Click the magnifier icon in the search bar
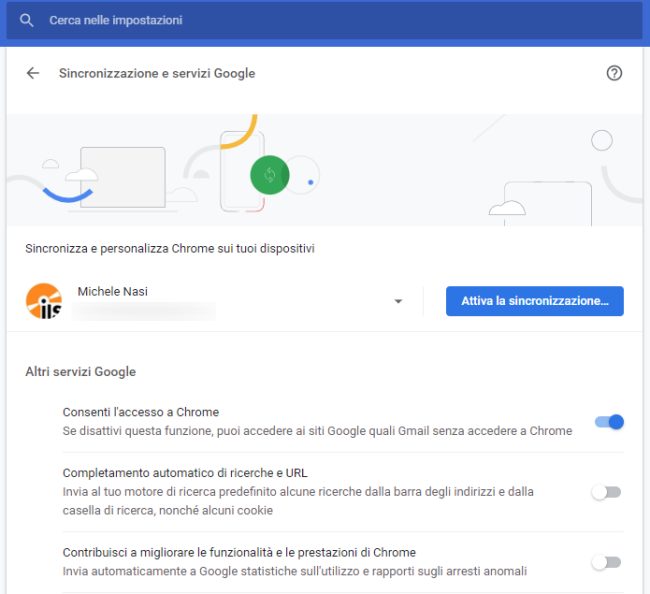Viewport: 650px width, 594px height. coord(27,20)
